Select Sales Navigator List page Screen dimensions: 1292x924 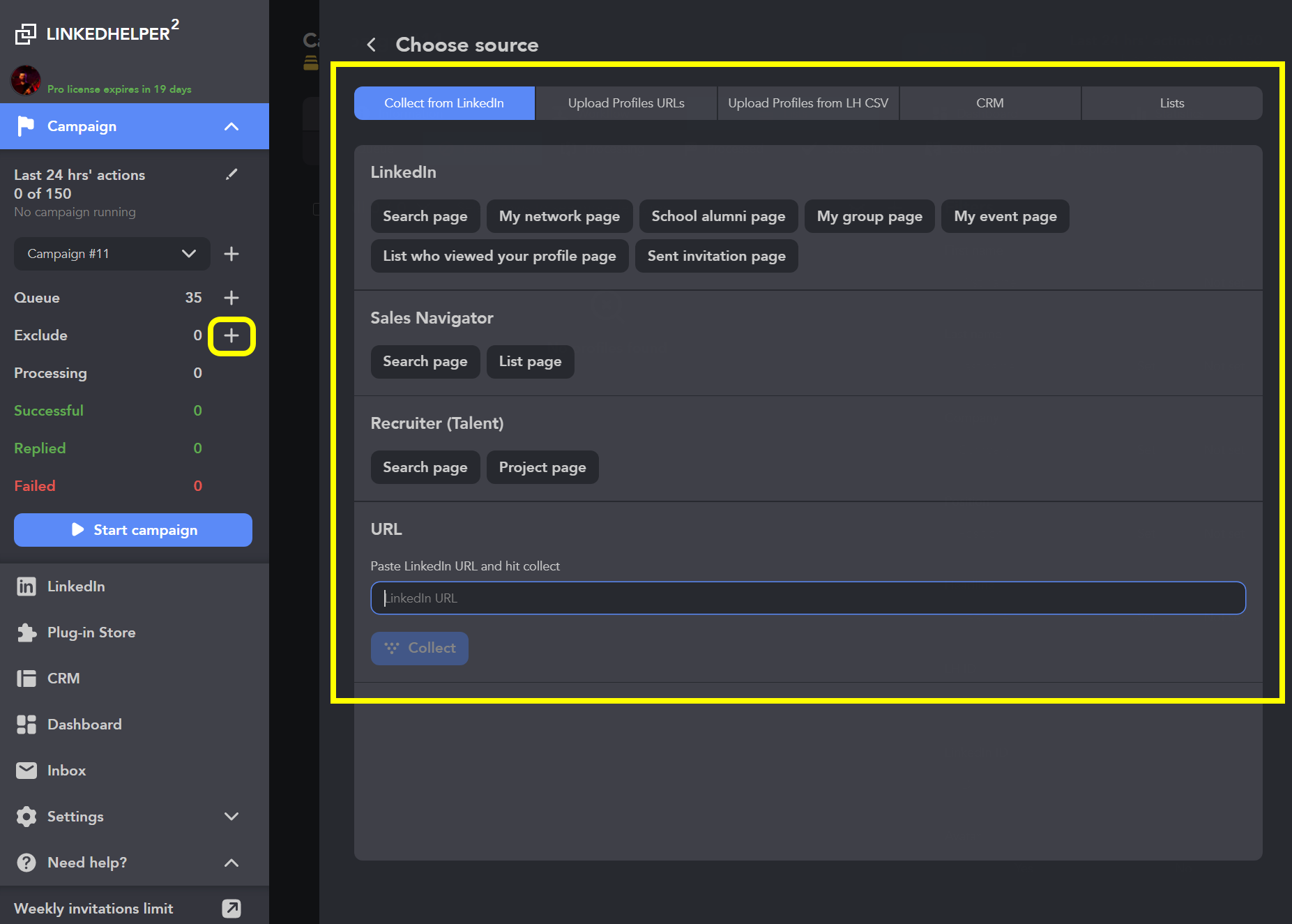tap(530, 362)
